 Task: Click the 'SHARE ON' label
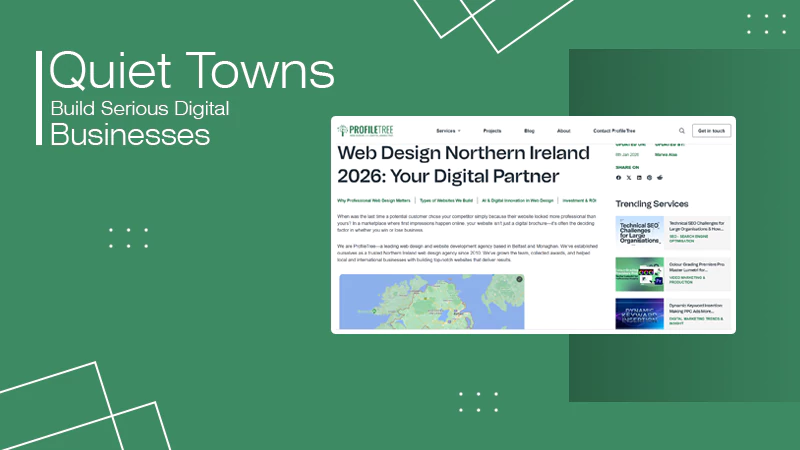click(x=627, y=167)
